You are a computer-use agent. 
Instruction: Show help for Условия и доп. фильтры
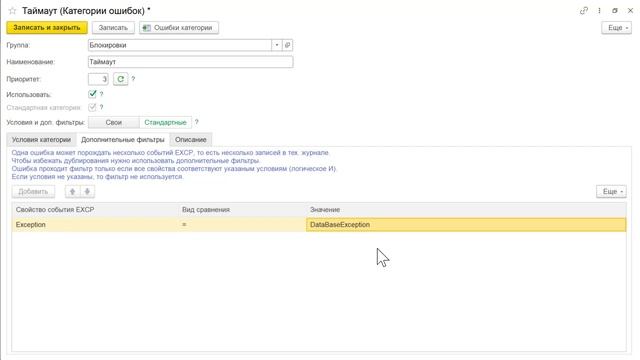196,122
